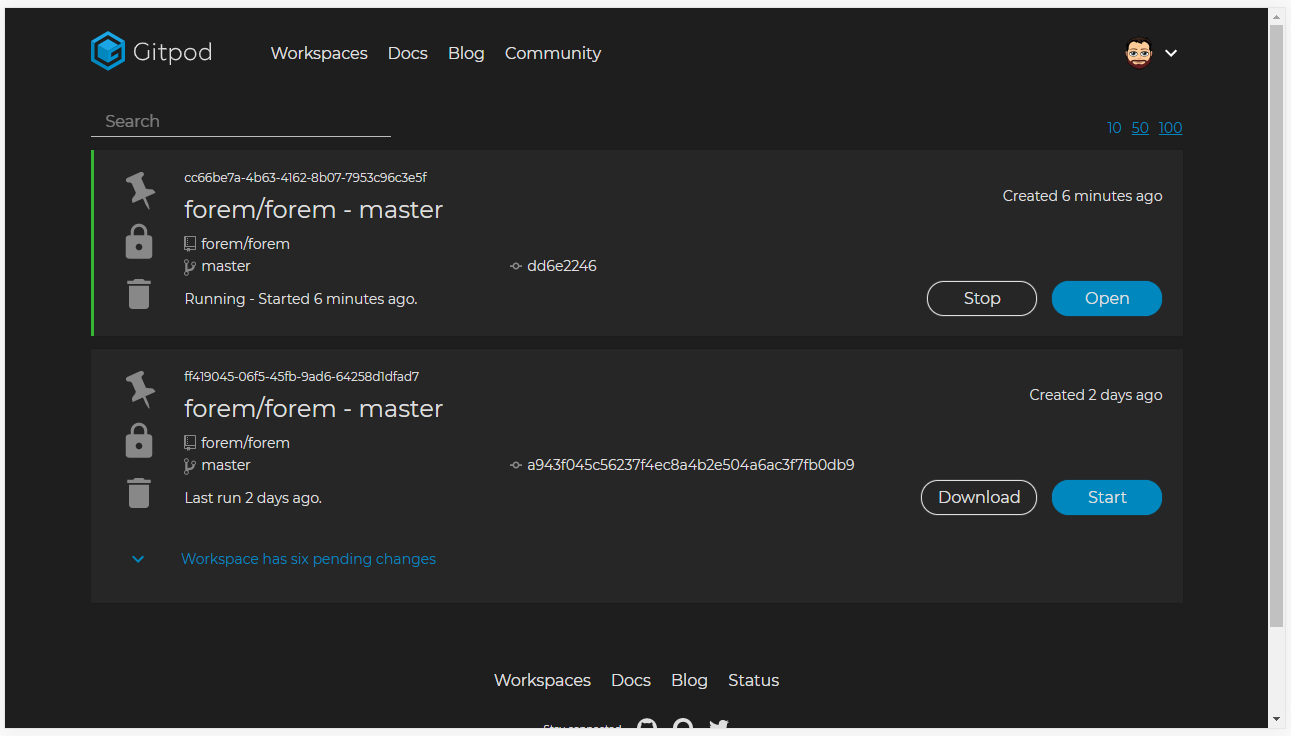
Task: Show 100 workspaces per page
Action: pos(1171,128)
